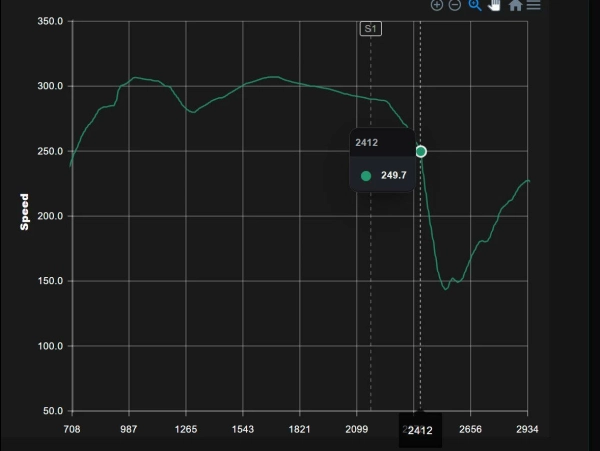
Task: Click the 350.0 y-axis label
Action: tap(50, 21)
